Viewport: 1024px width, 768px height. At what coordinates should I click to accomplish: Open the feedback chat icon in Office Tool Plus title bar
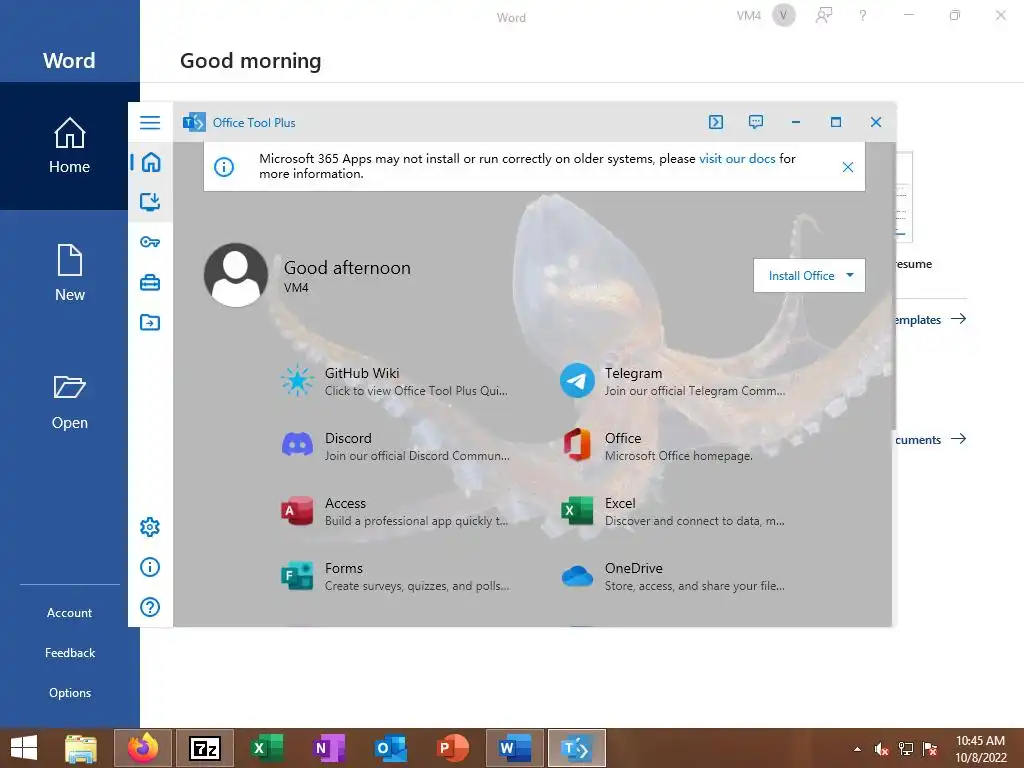click(x=756, y=122)
